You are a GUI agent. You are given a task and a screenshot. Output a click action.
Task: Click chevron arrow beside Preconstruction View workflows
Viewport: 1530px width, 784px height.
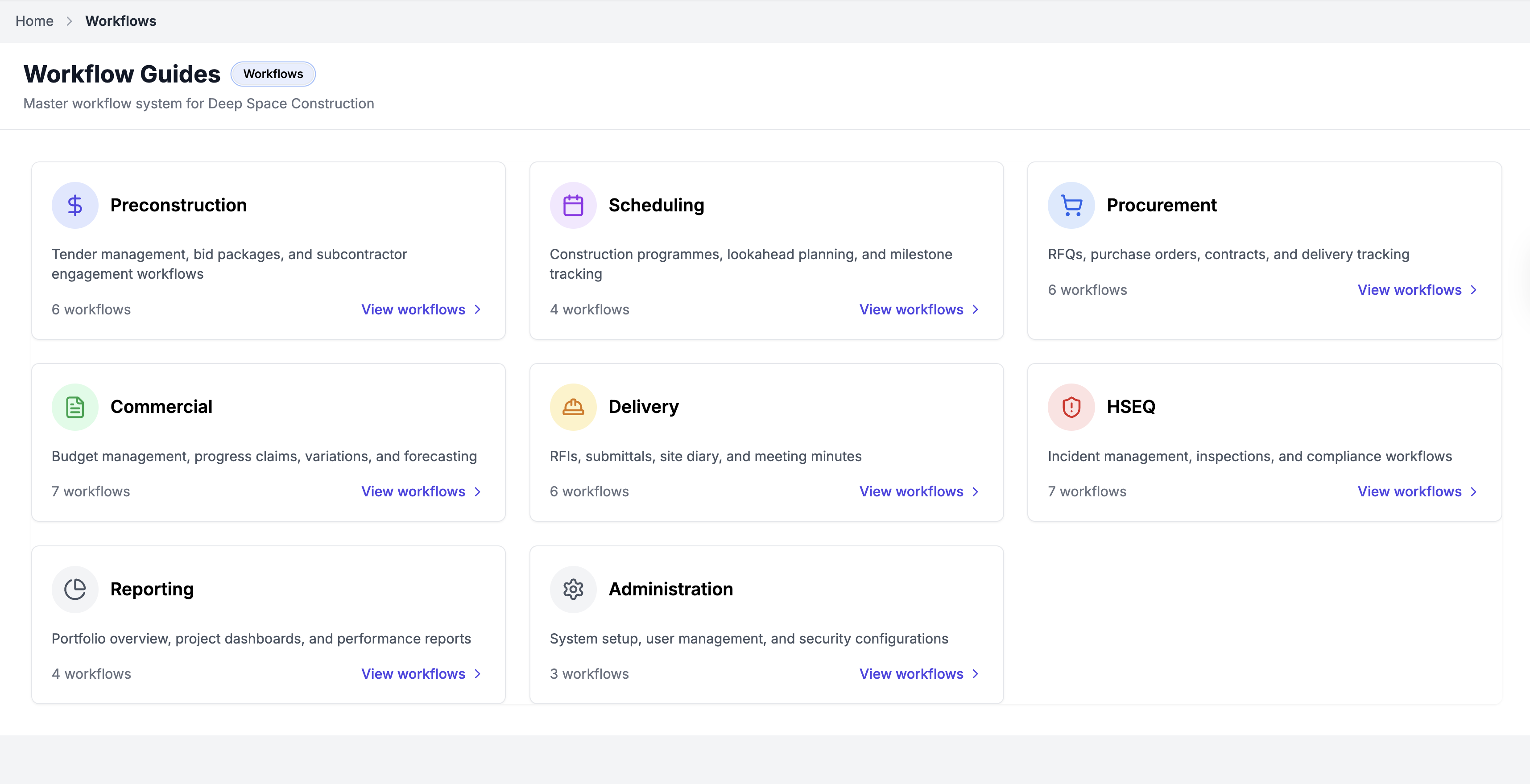click(x=477, y=309)
